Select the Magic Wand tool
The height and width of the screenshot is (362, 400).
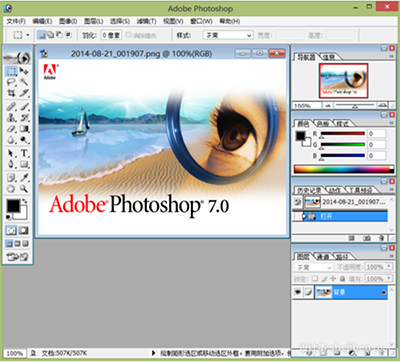(x=24, y=82)
